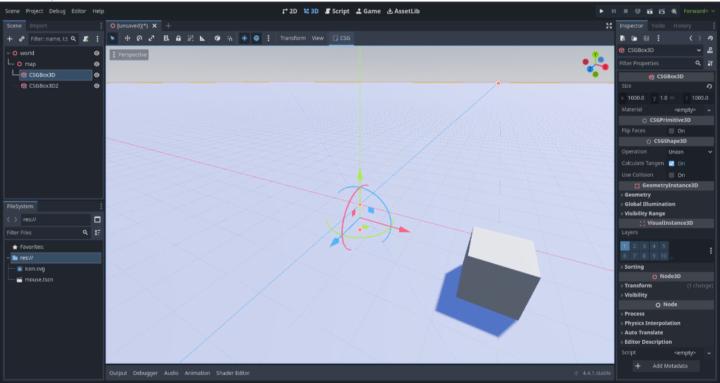
Task: Open the Debug menu
Action: pos(57,11)
